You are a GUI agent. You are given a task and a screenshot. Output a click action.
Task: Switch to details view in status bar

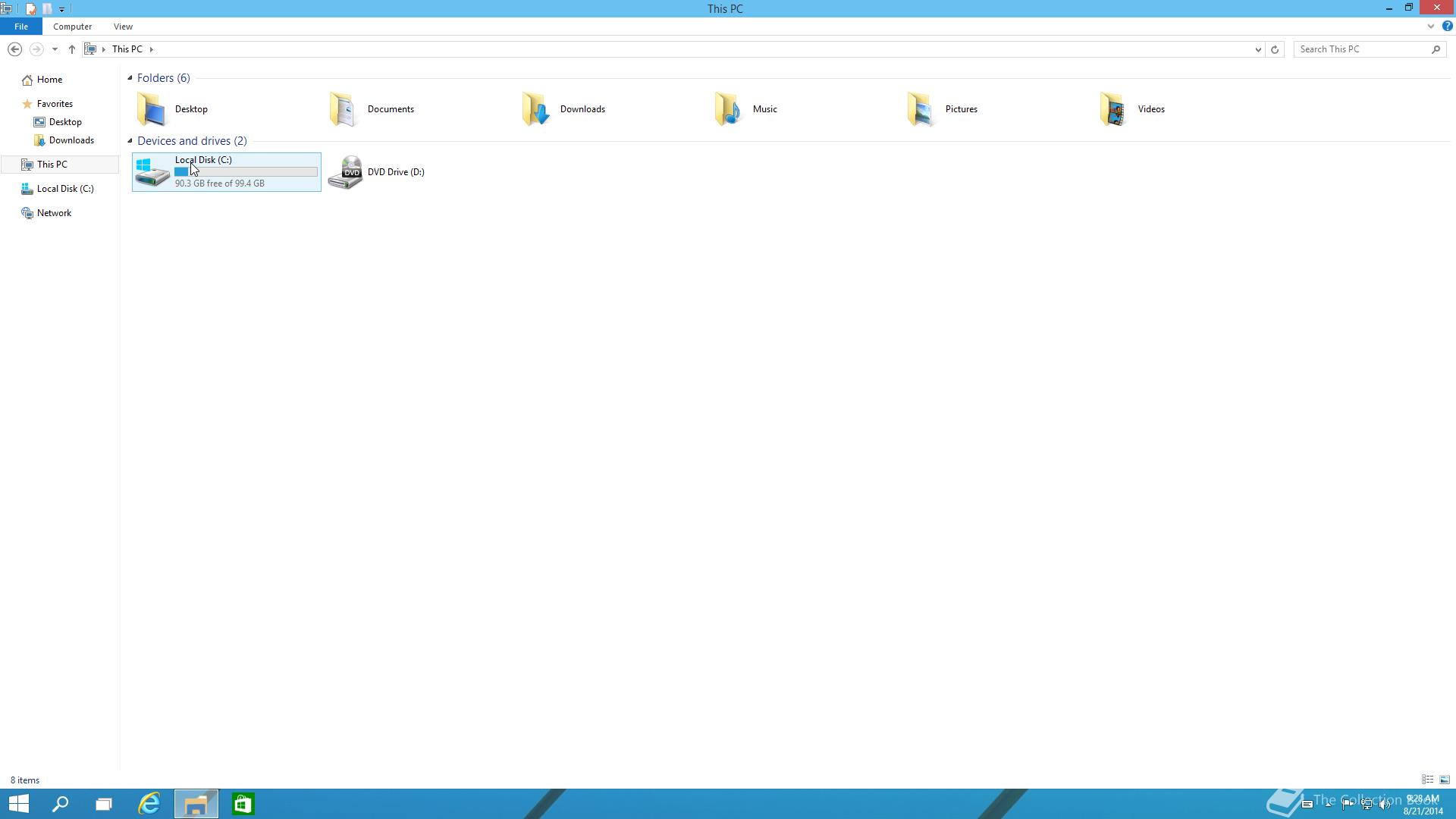[x=1427, y=780]
